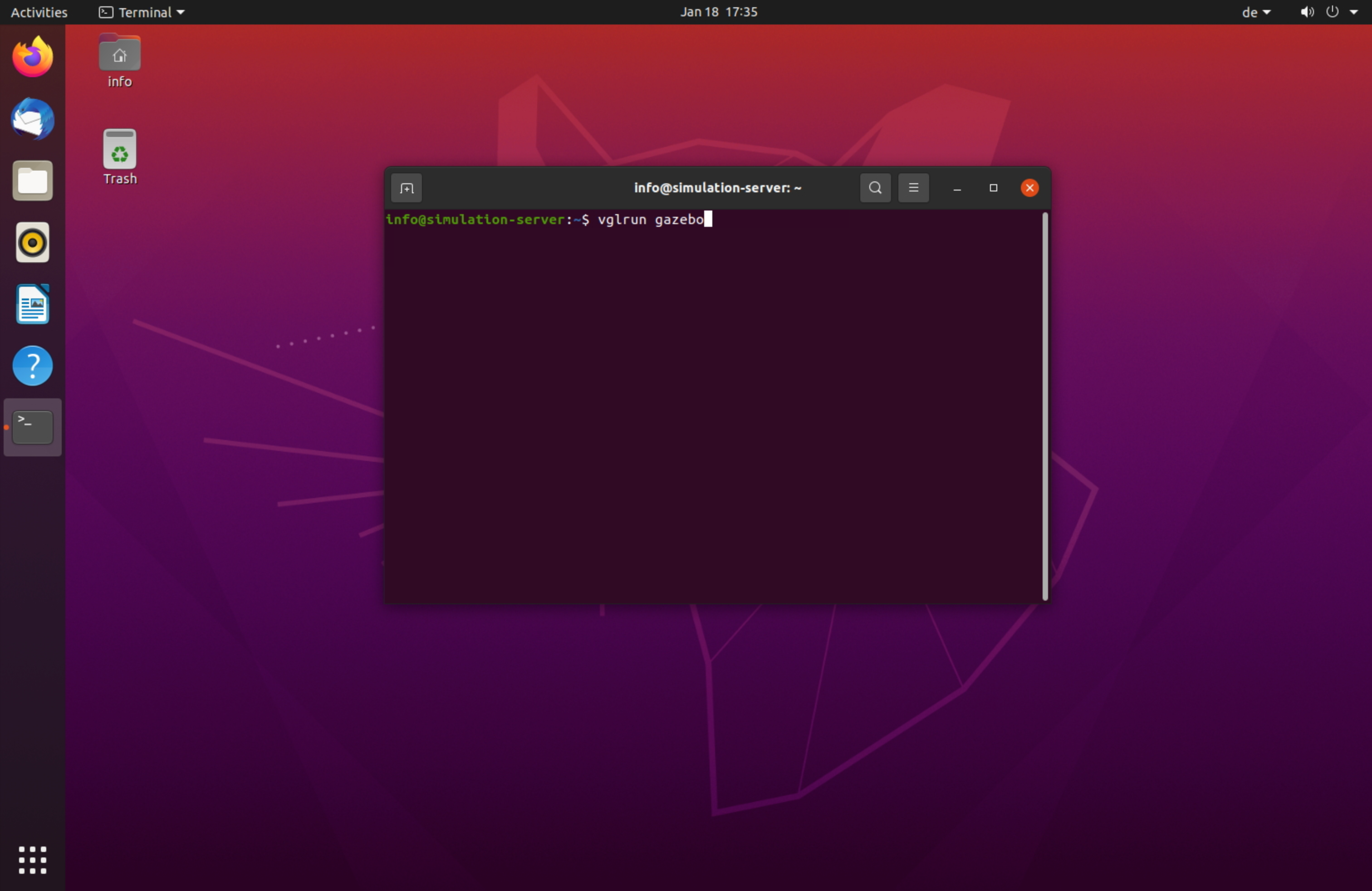Screen dimensions: 1372x891
Task: Show the applications grid
Action: point(33,861)
